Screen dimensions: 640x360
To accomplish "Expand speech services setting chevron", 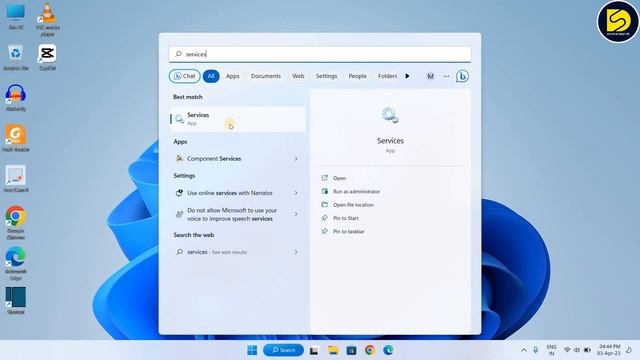I will [x=296, y=214].
